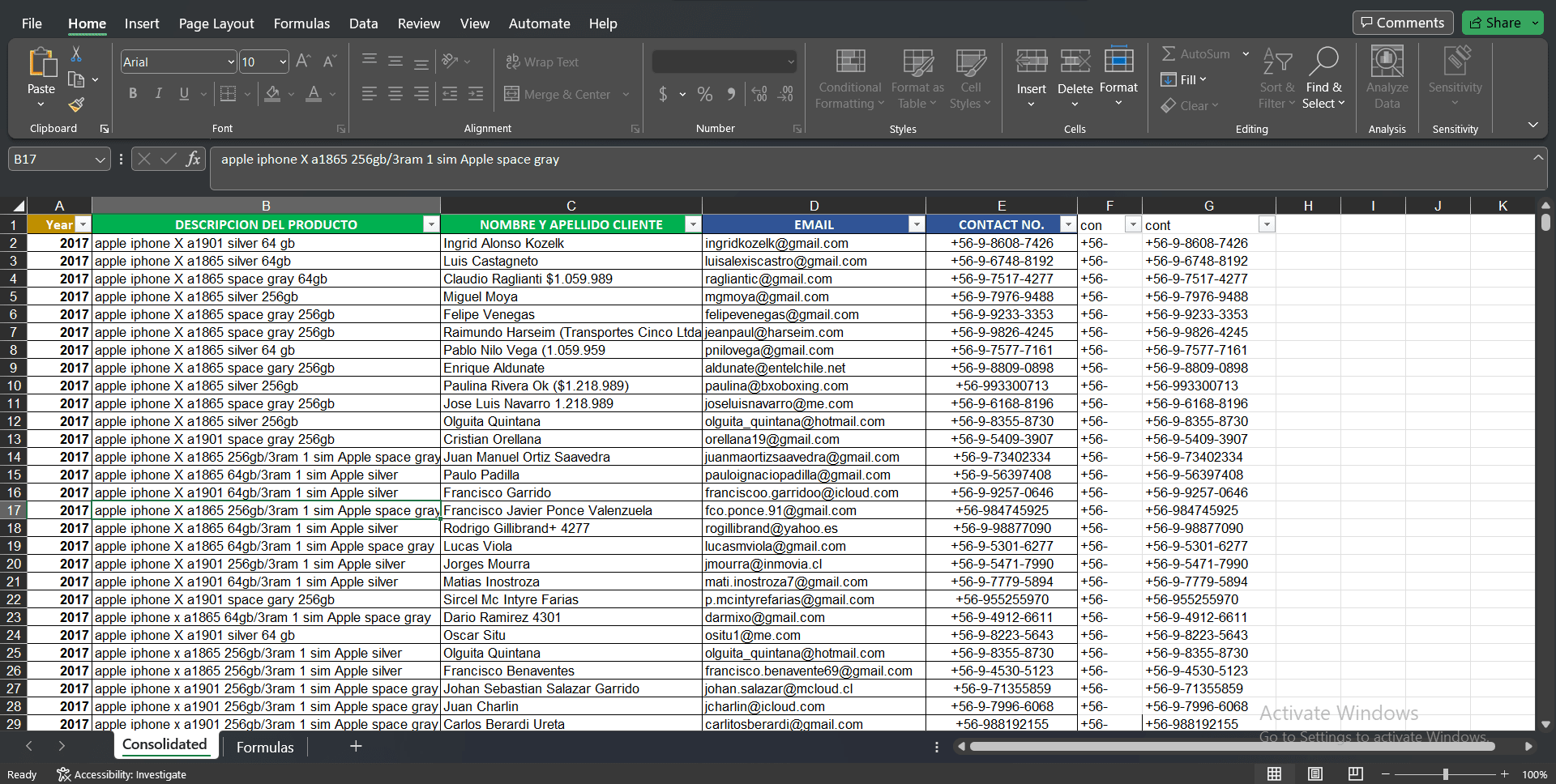1556x784 pixels.
Task: Increase indent of cell content
Action: (x=476, y=94)
